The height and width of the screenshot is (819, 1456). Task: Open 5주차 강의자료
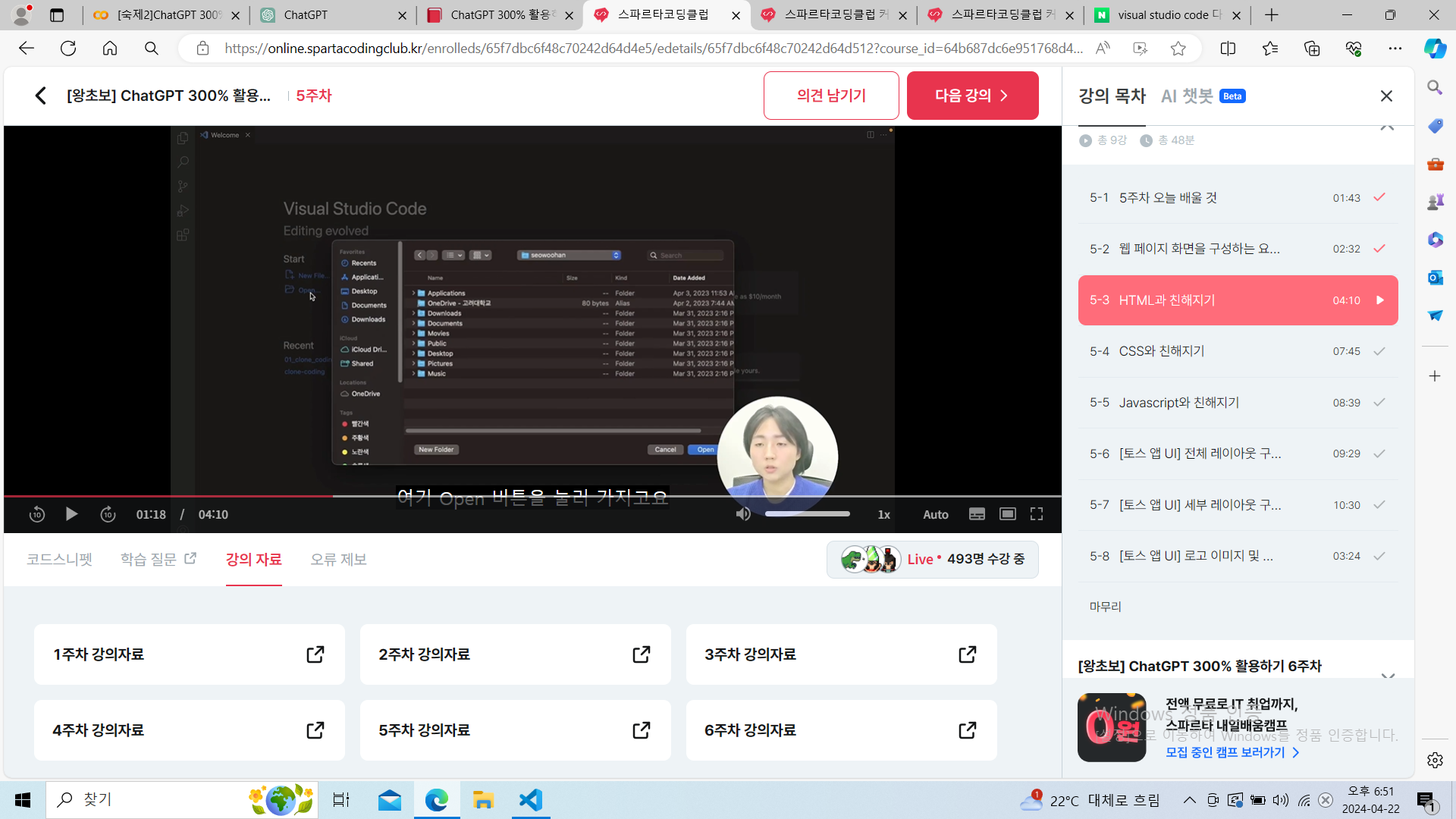(516, 730)
